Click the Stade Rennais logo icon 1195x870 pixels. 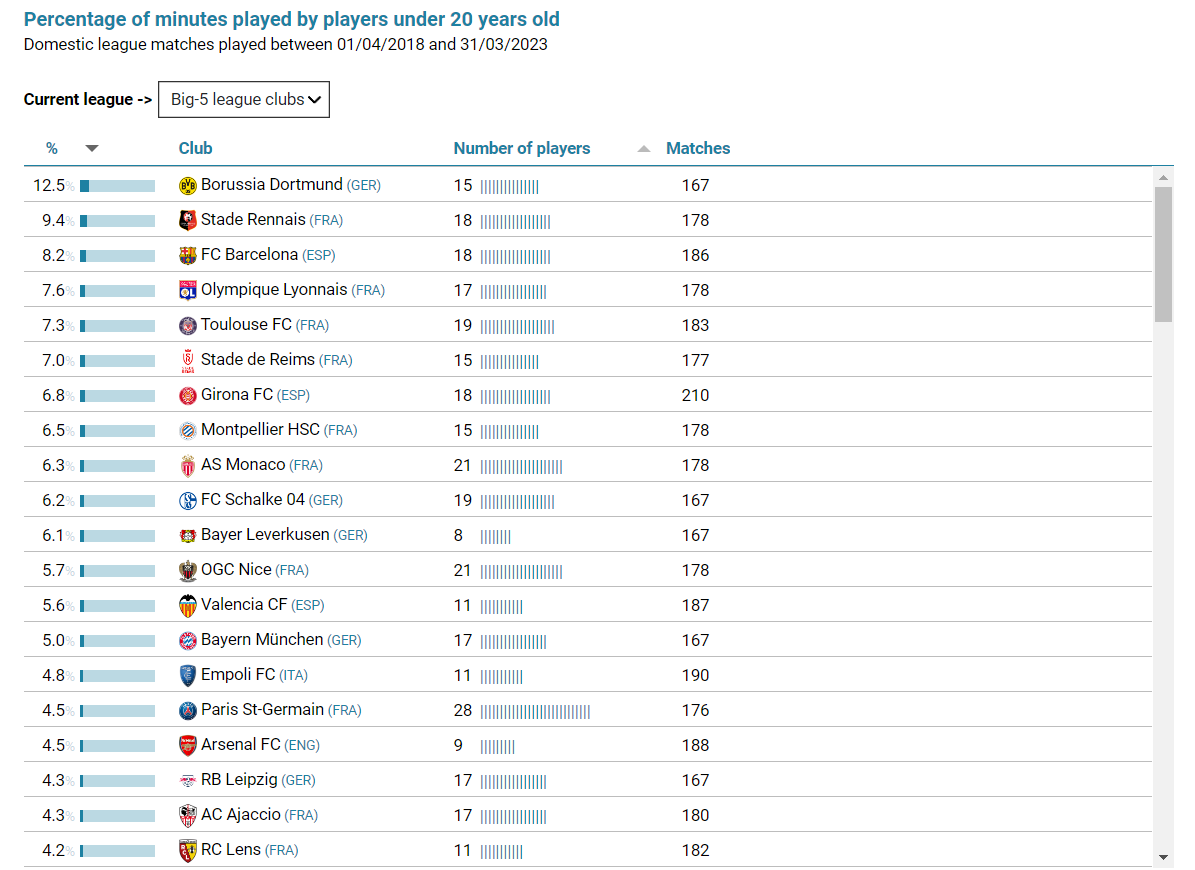188,221
